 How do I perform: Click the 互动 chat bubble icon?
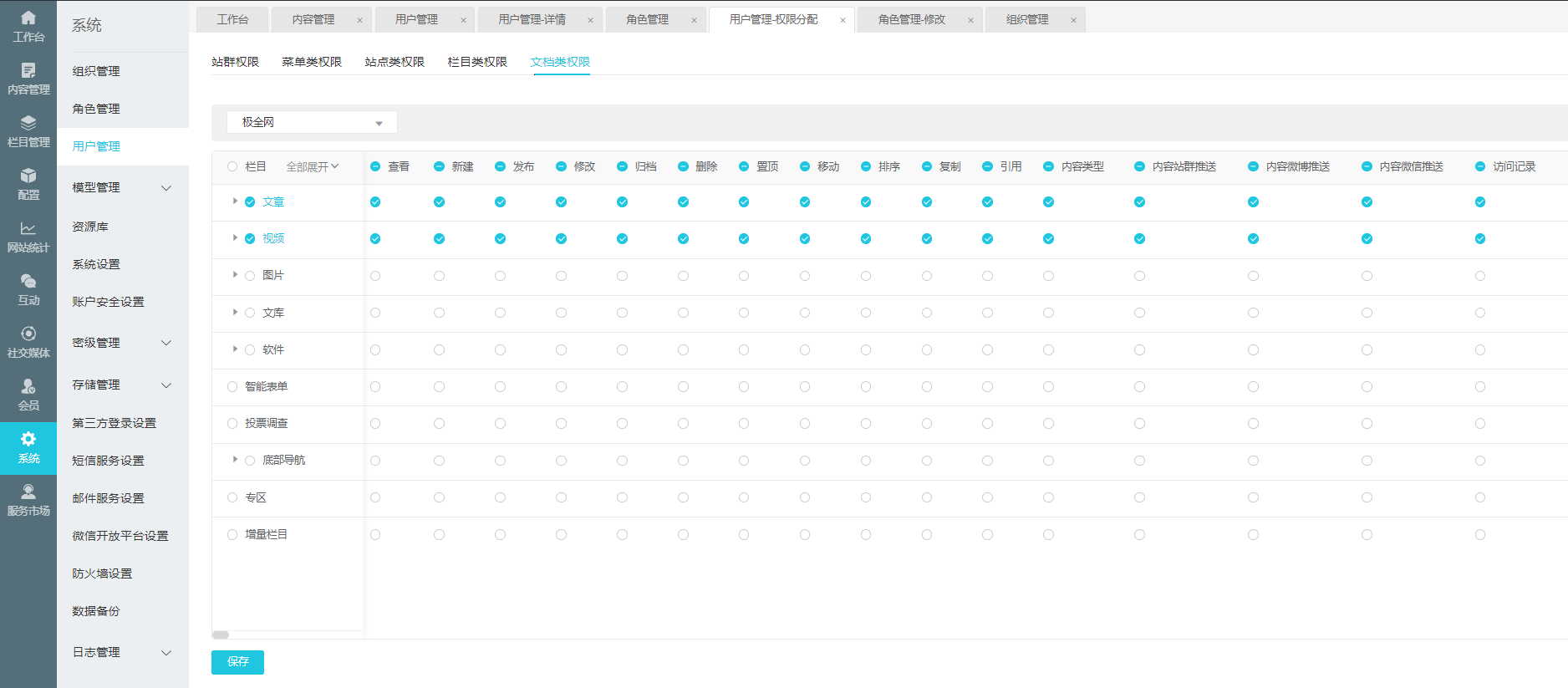coord(28,283)
